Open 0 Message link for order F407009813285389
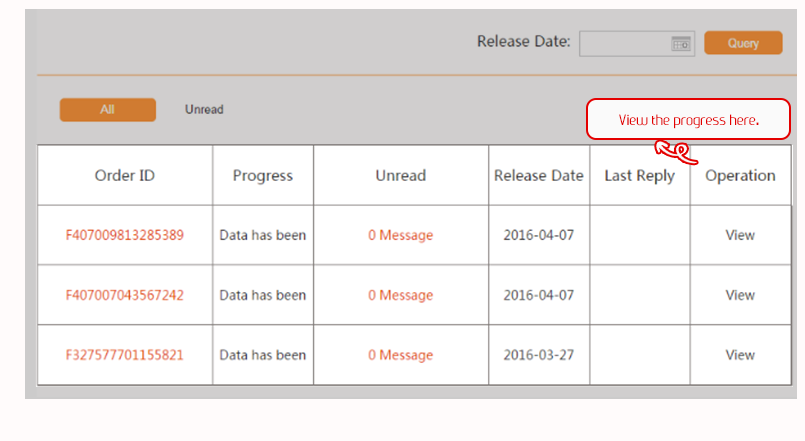This screenshot has height=441, width=805. [400, 235]
